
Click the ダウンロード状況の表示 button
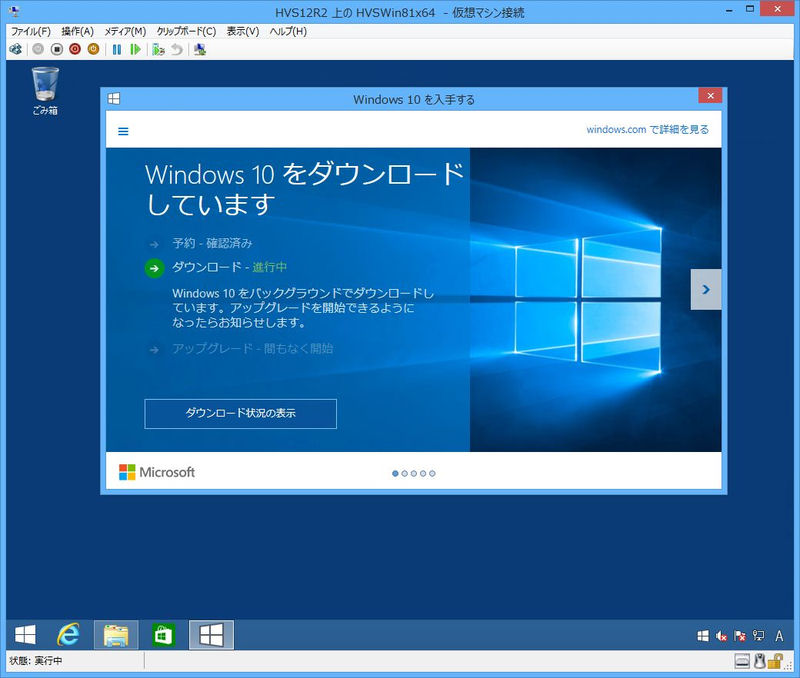(x=240, y=414)
